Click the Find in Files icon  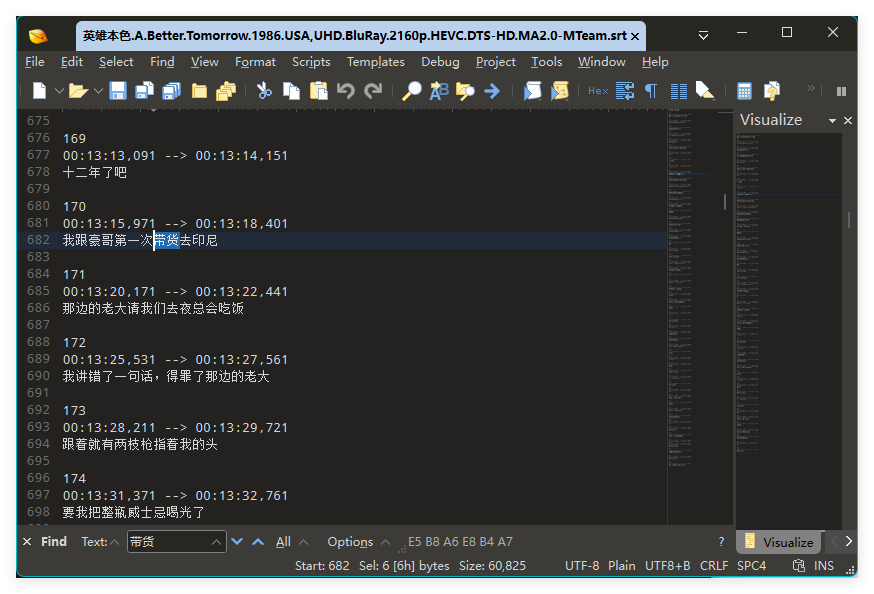point(465,91)
